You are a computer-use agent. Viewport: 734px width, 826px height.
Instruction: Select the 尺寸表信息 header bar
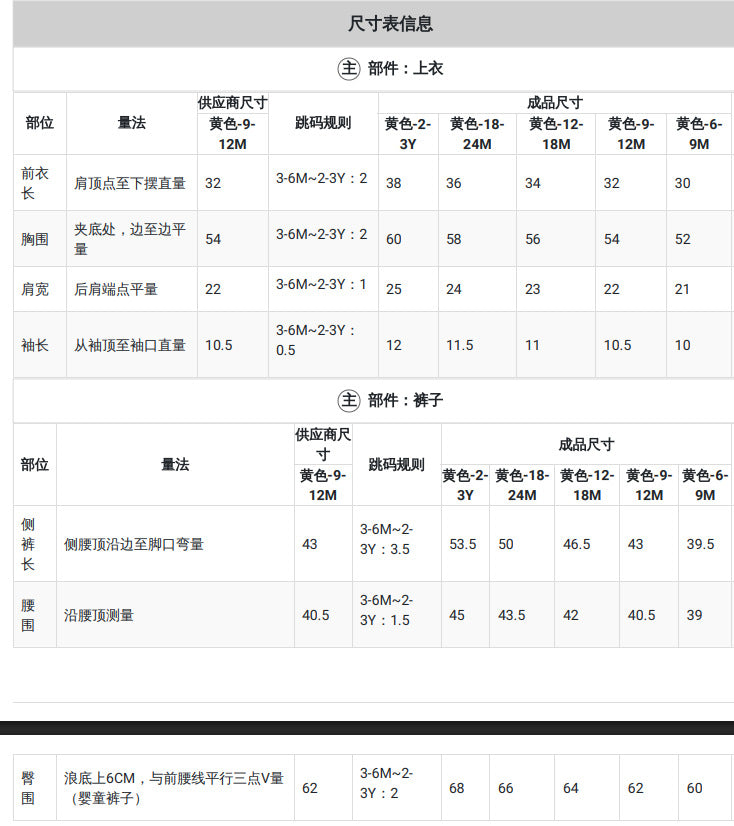(x=373, y=24)
